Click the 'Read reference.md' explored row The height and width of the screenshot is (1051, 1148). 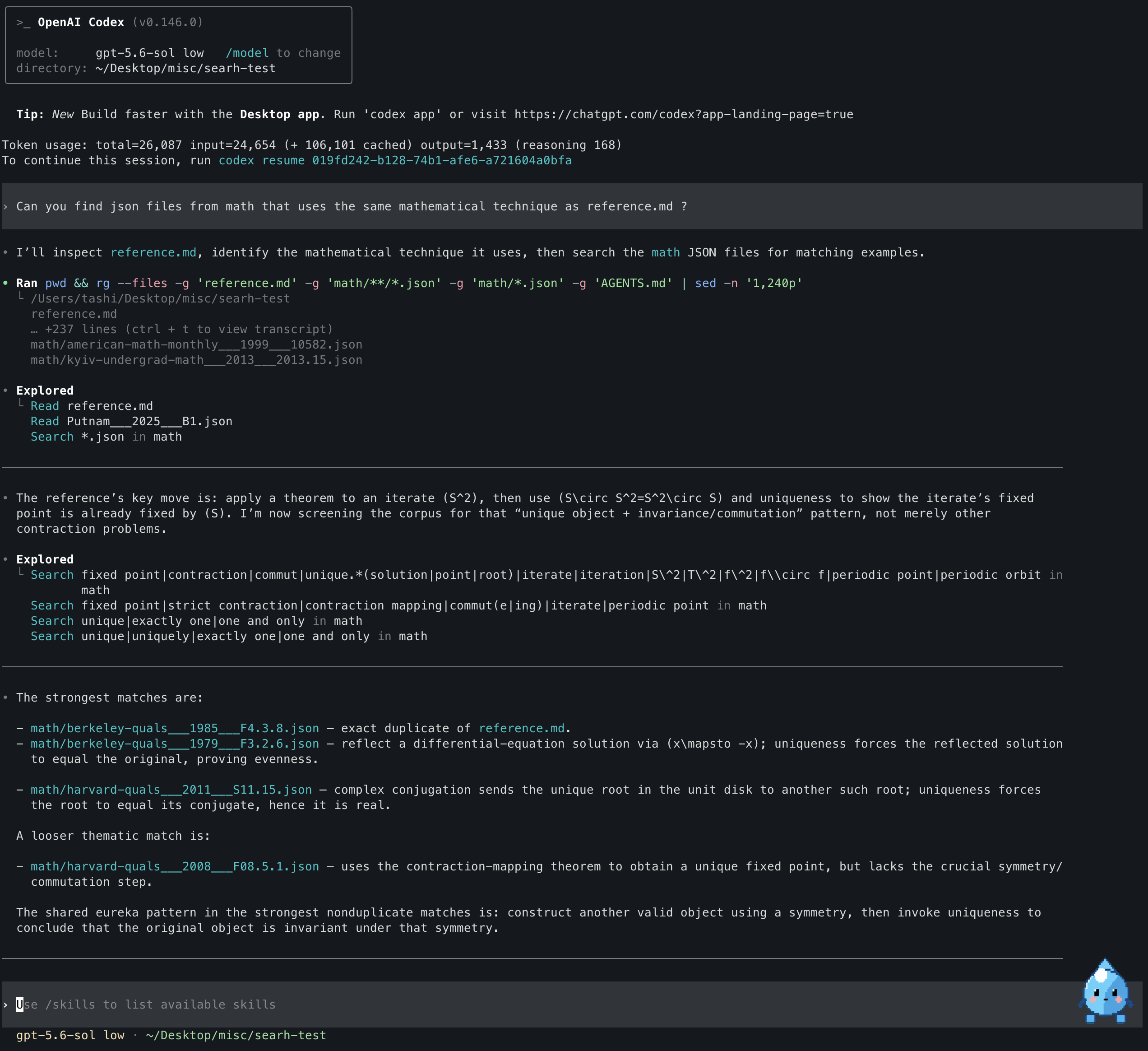pos(92,406)
